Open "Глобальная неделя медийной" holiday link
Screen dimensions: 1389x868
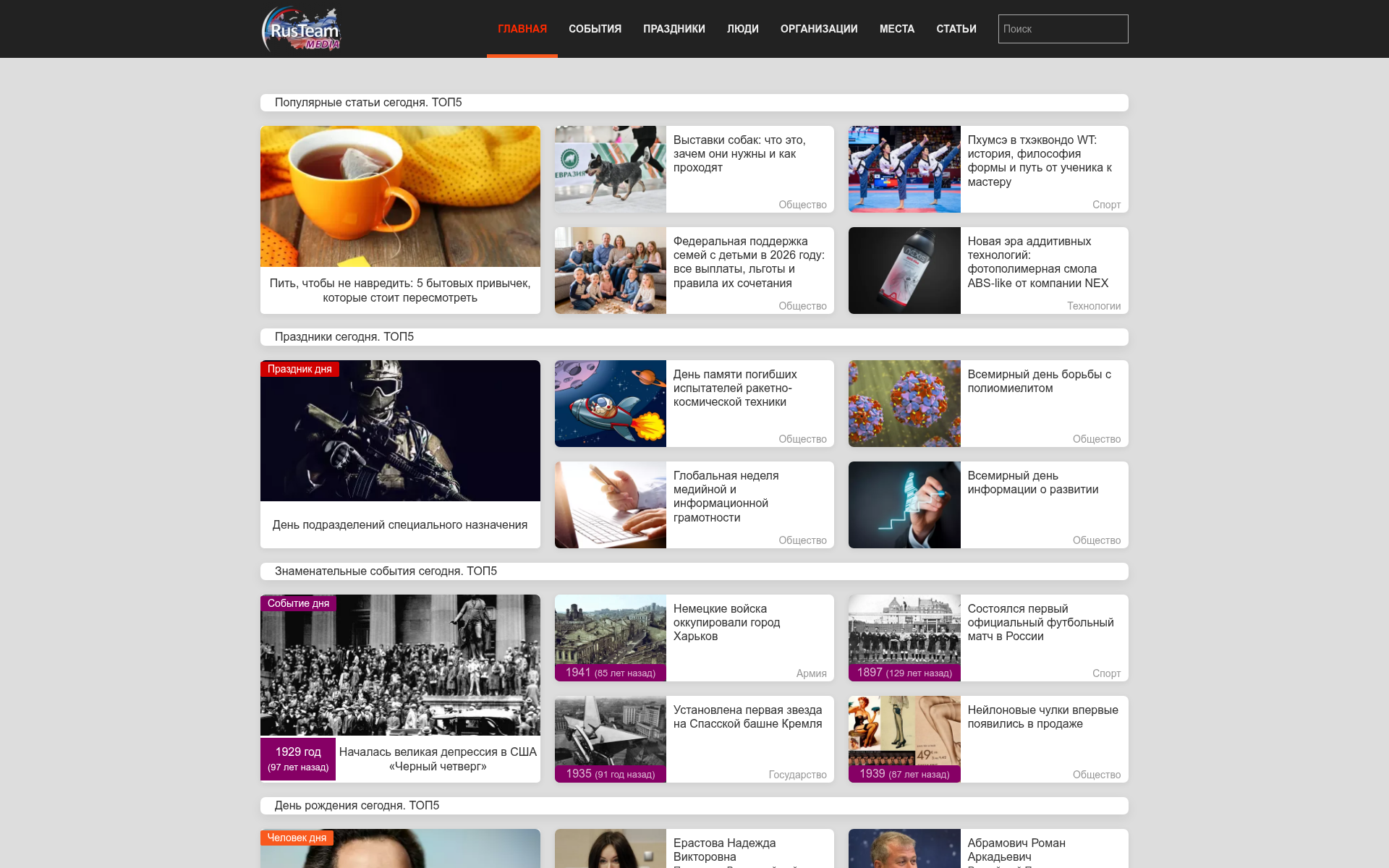pos(726,496)
